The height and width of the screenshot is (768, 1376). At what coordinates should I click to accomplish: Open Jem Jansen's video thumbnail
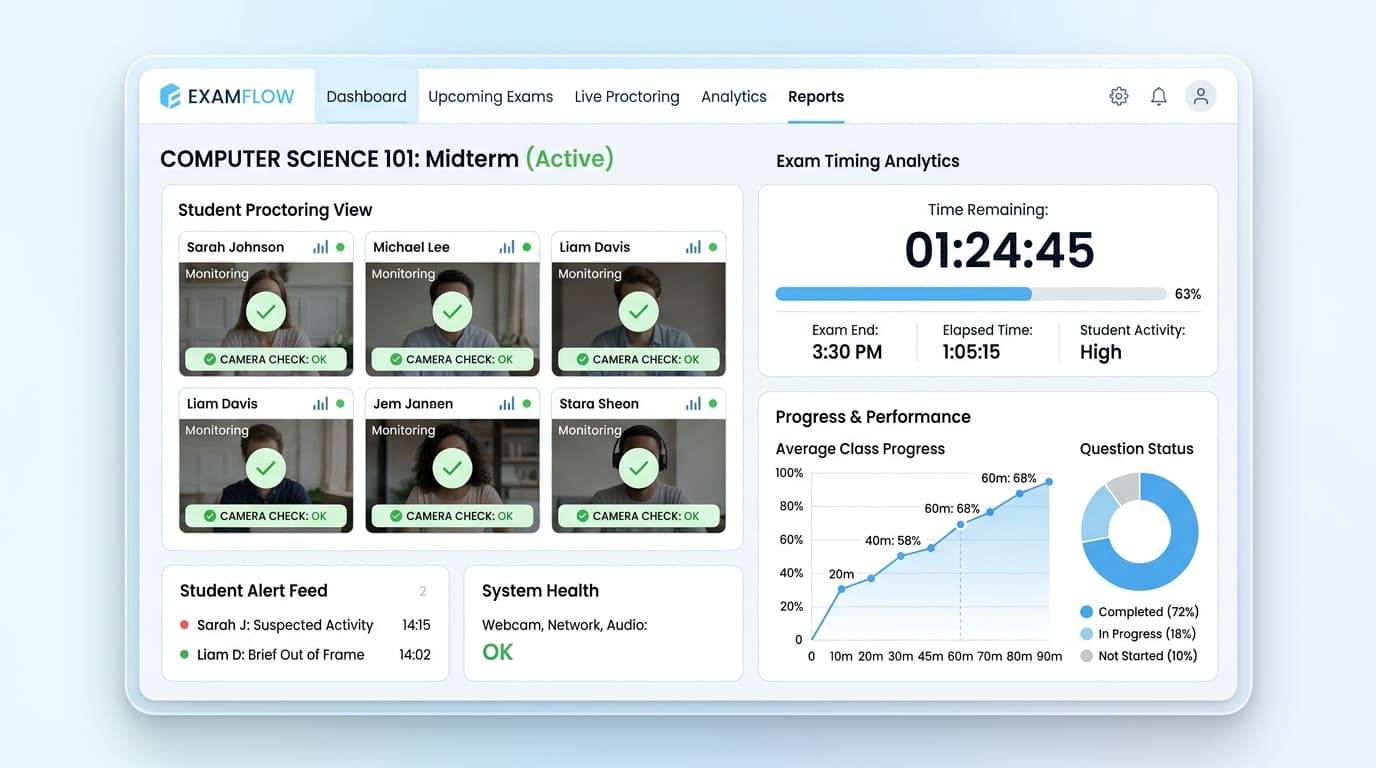[452, 476]
